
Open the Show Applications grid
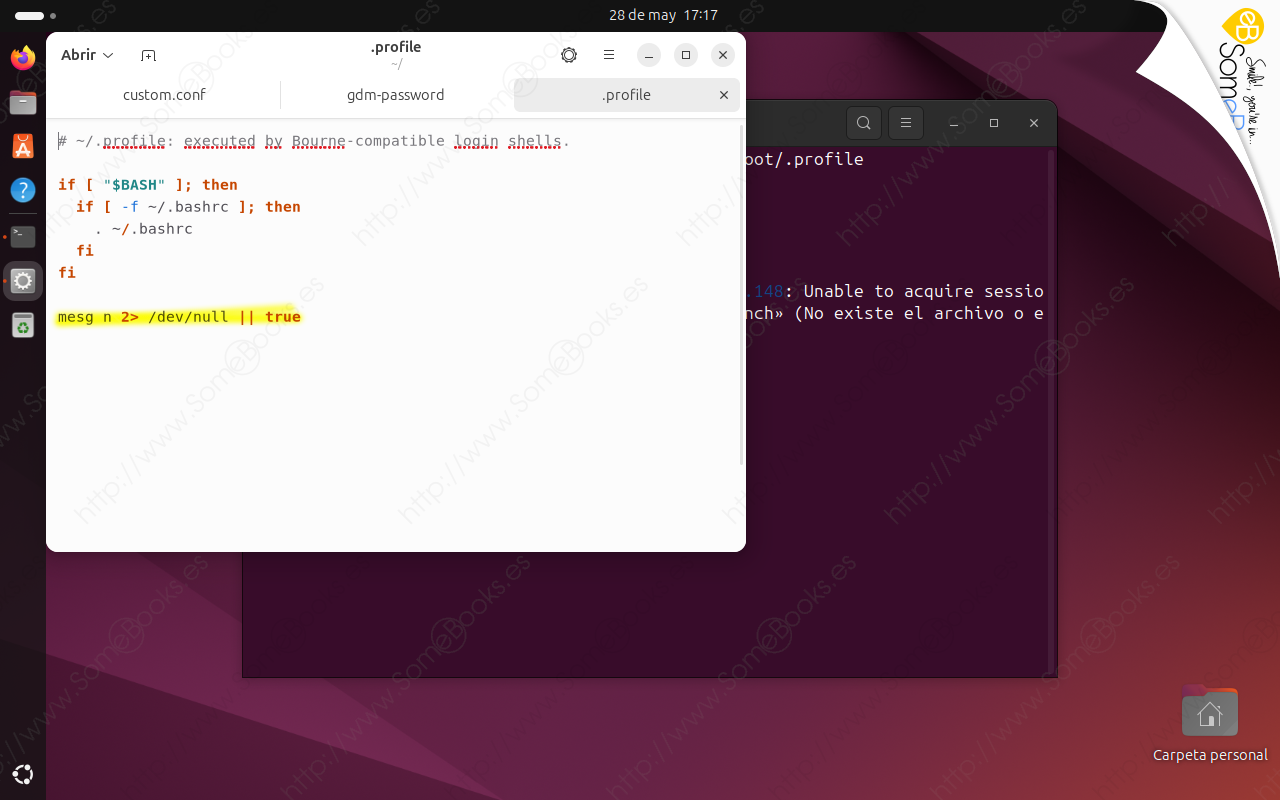[22, 774]
